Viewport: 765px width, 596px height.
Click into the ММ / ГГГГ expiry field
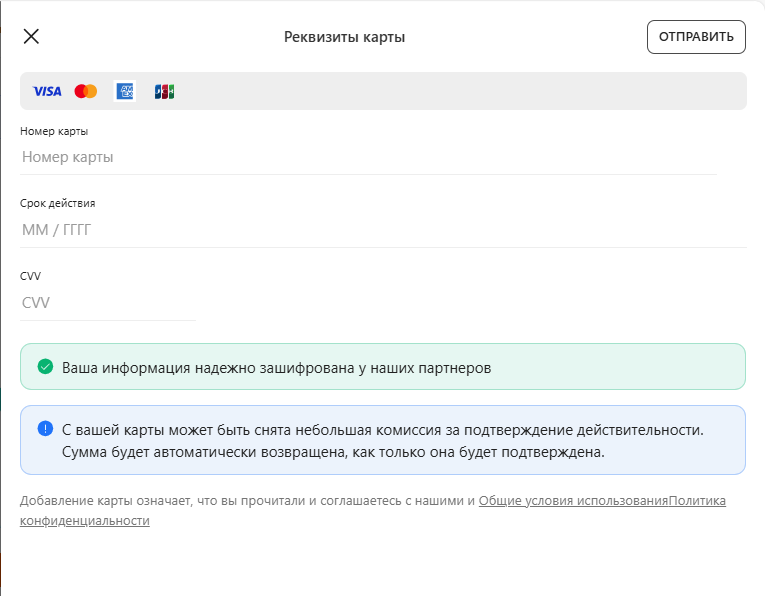(382, 230)
